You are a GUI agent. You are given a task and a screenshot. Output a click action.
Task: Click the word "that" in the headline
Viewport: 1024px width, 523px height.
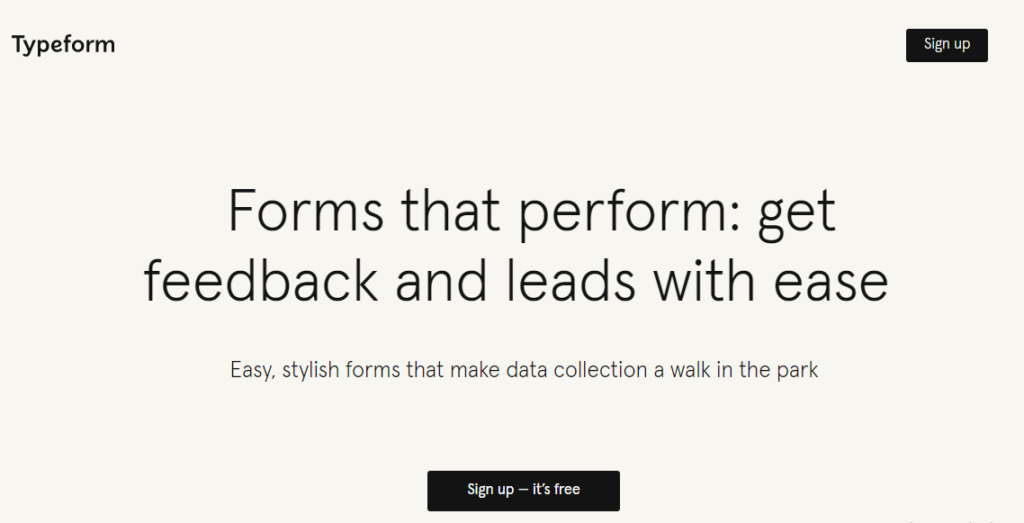pos(449,213)
